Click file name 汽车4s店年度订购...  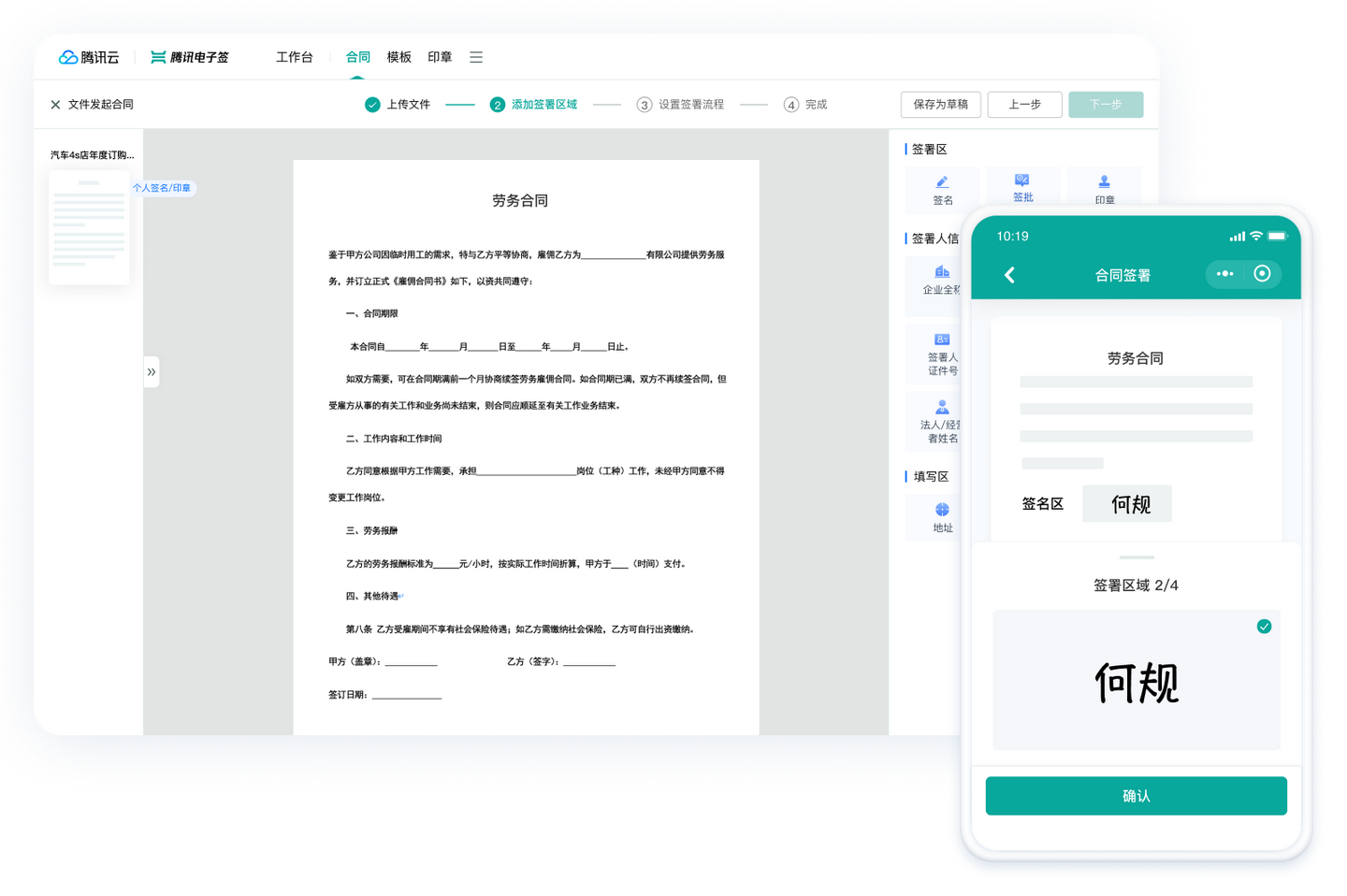[x=92, y=155]
